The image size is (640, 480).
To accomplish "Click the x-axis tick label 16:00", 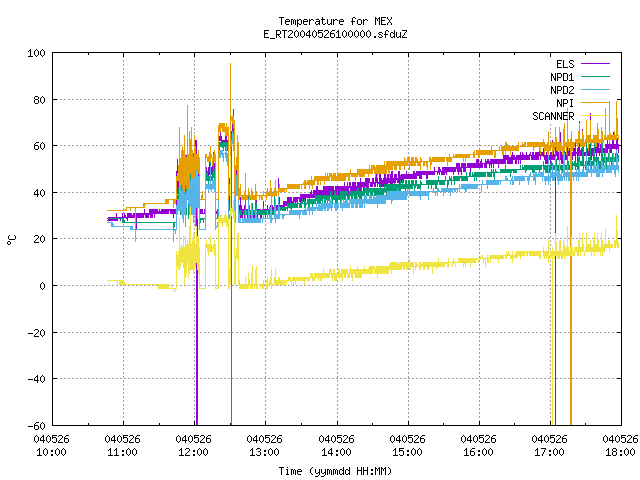I will pyautogui.click(x=478, y=452).
